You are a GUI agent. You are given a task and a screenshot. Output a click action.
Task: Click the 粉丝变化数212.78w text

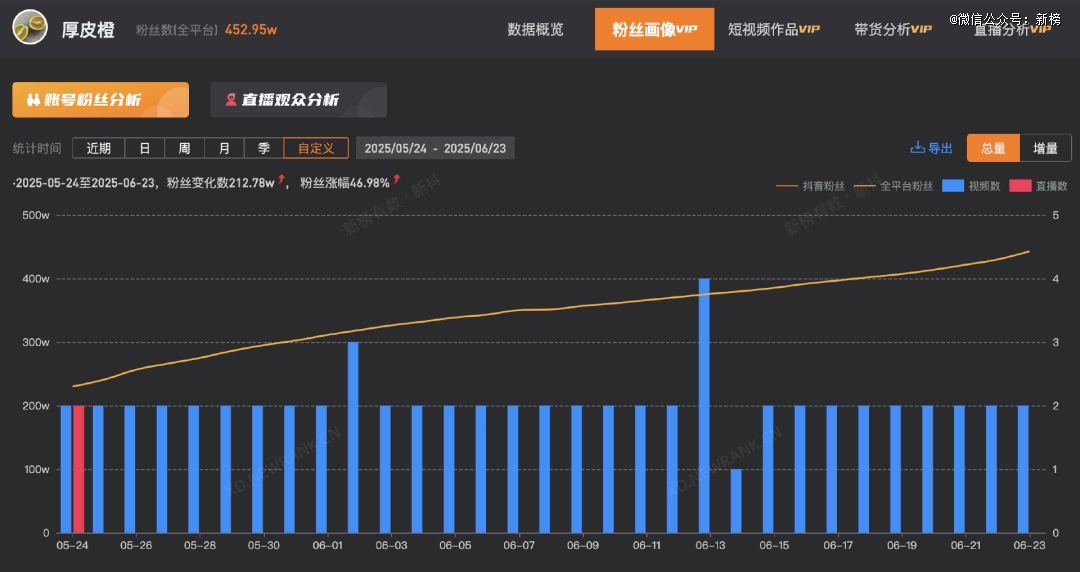point(220,183)
